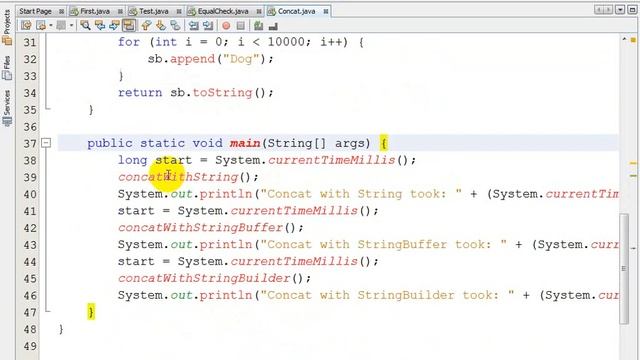Click highlighted opening brace on line 37
This screenshot has width=640, height=360.
384,143
